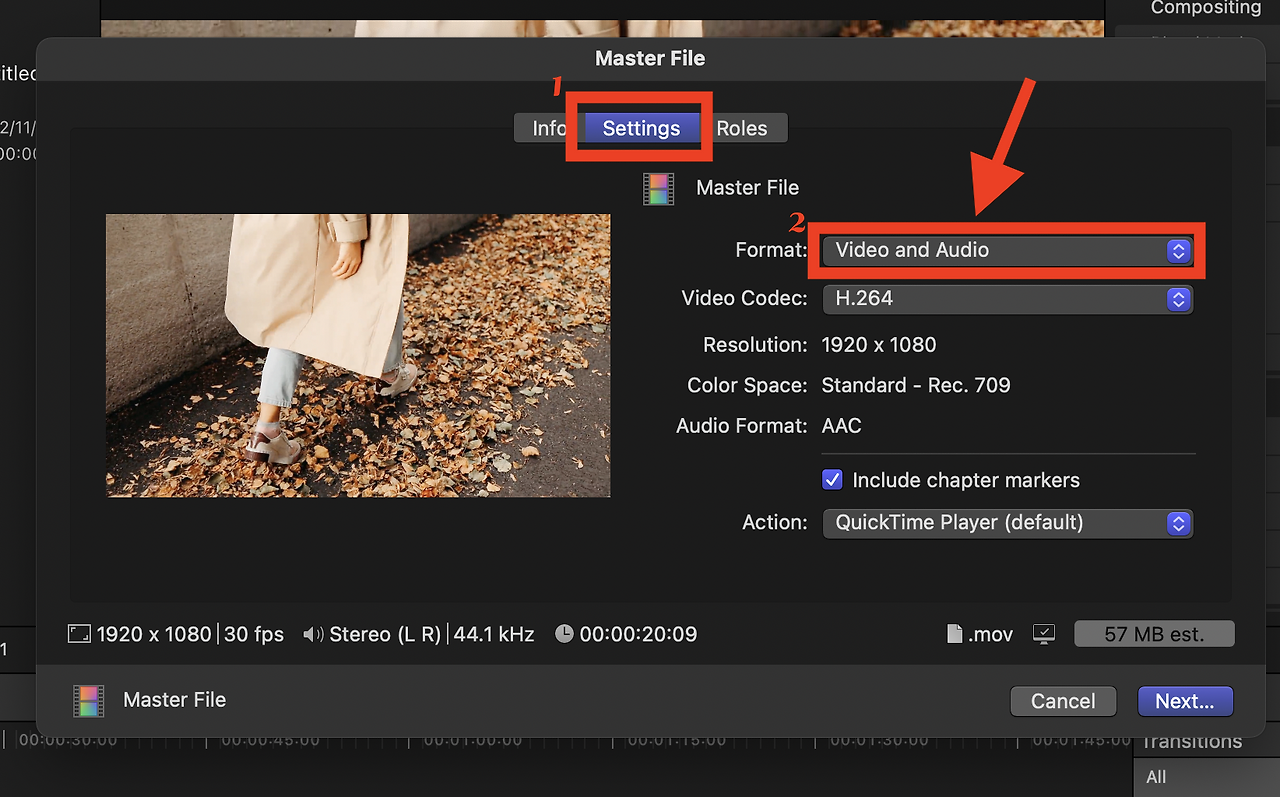1280x797 pixels.
Task: Open the Action dropdown
Action: 1007,523
